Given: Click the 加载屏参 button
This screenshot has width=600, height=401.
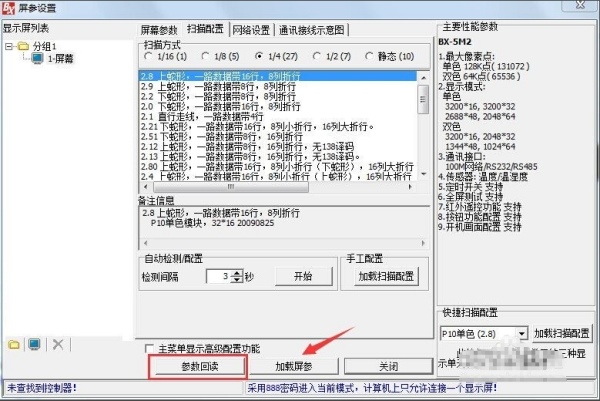Looking at the screenshot, I should (x=294, y=366).
